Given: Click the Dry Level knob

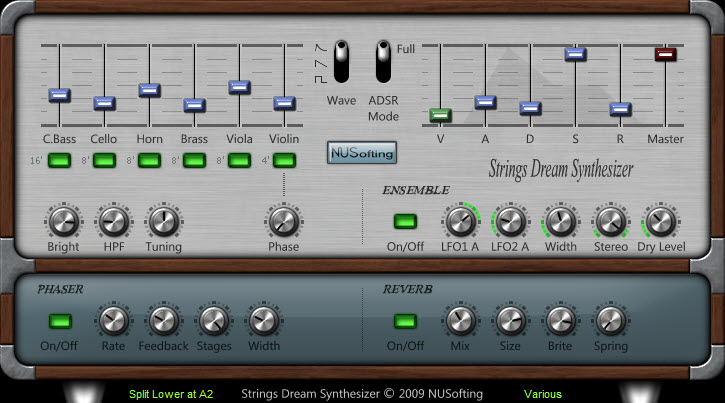Looking at the screenshot, I should click(x=659, y=221).
